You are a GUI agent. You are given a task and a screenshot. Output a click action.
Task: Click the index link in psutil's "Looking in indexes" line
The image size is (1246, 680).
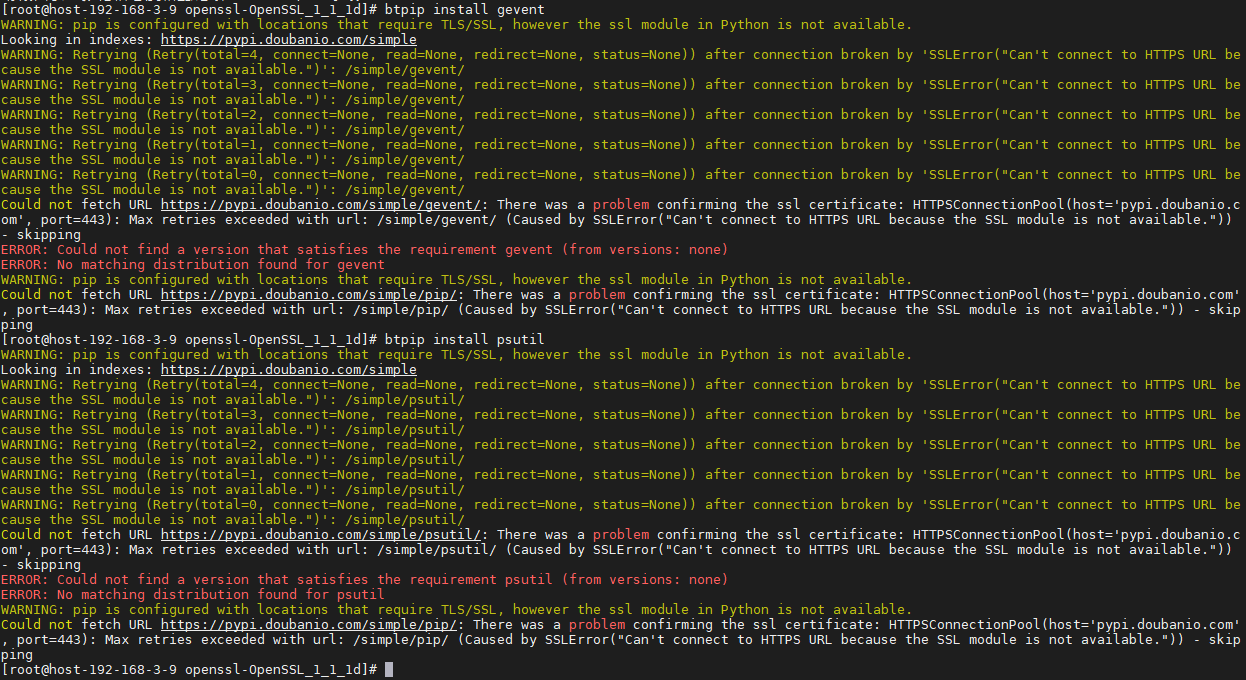point(289,370)
